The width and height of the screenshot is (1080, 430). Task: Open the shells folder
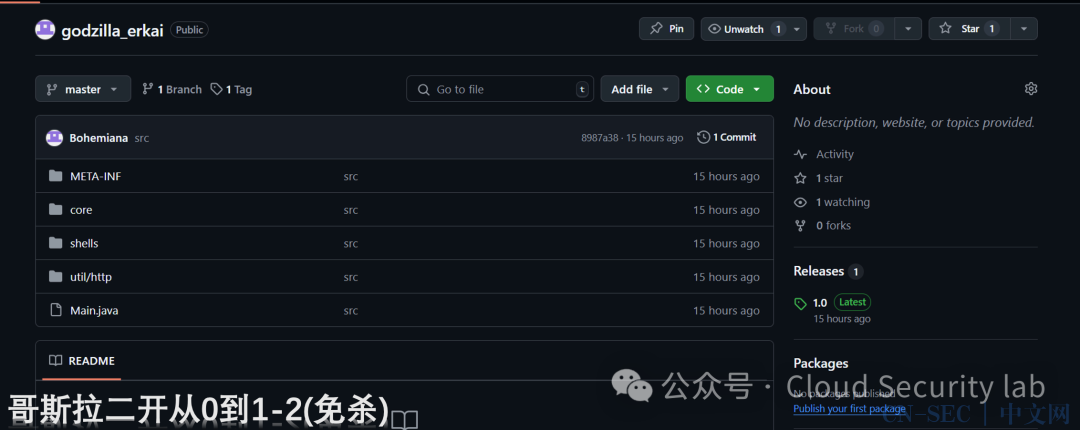tap(84, 243)
